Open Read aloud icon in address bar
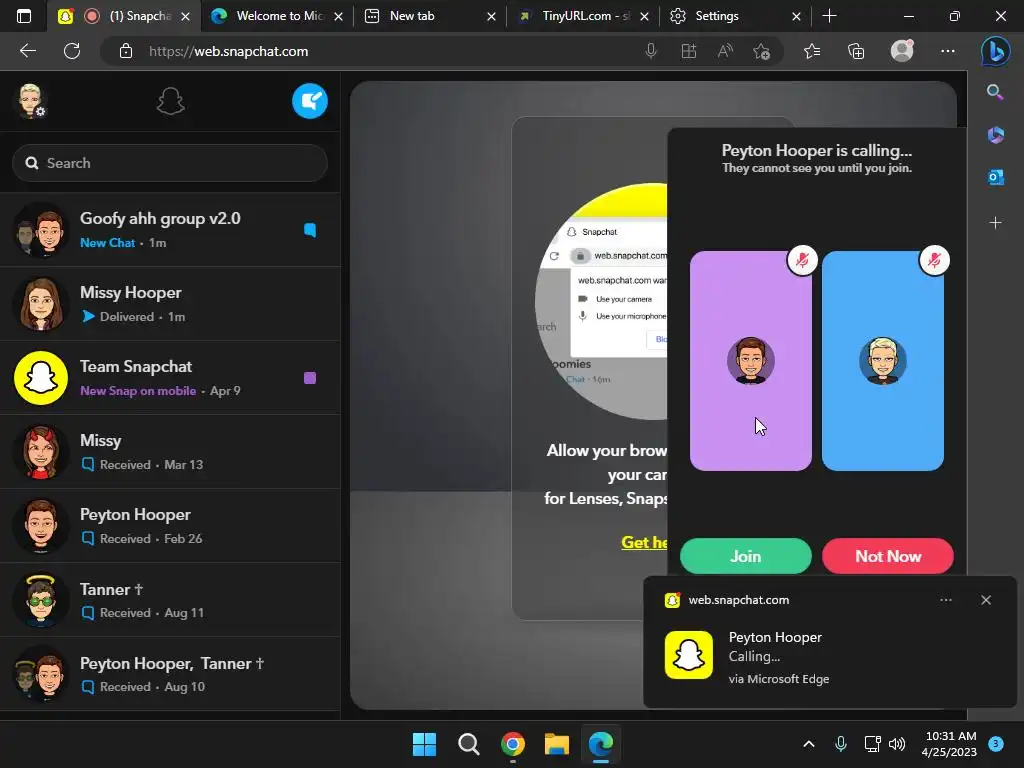Image resolution: width=1024 pixels, height=768 pixels. pos(725,51)
